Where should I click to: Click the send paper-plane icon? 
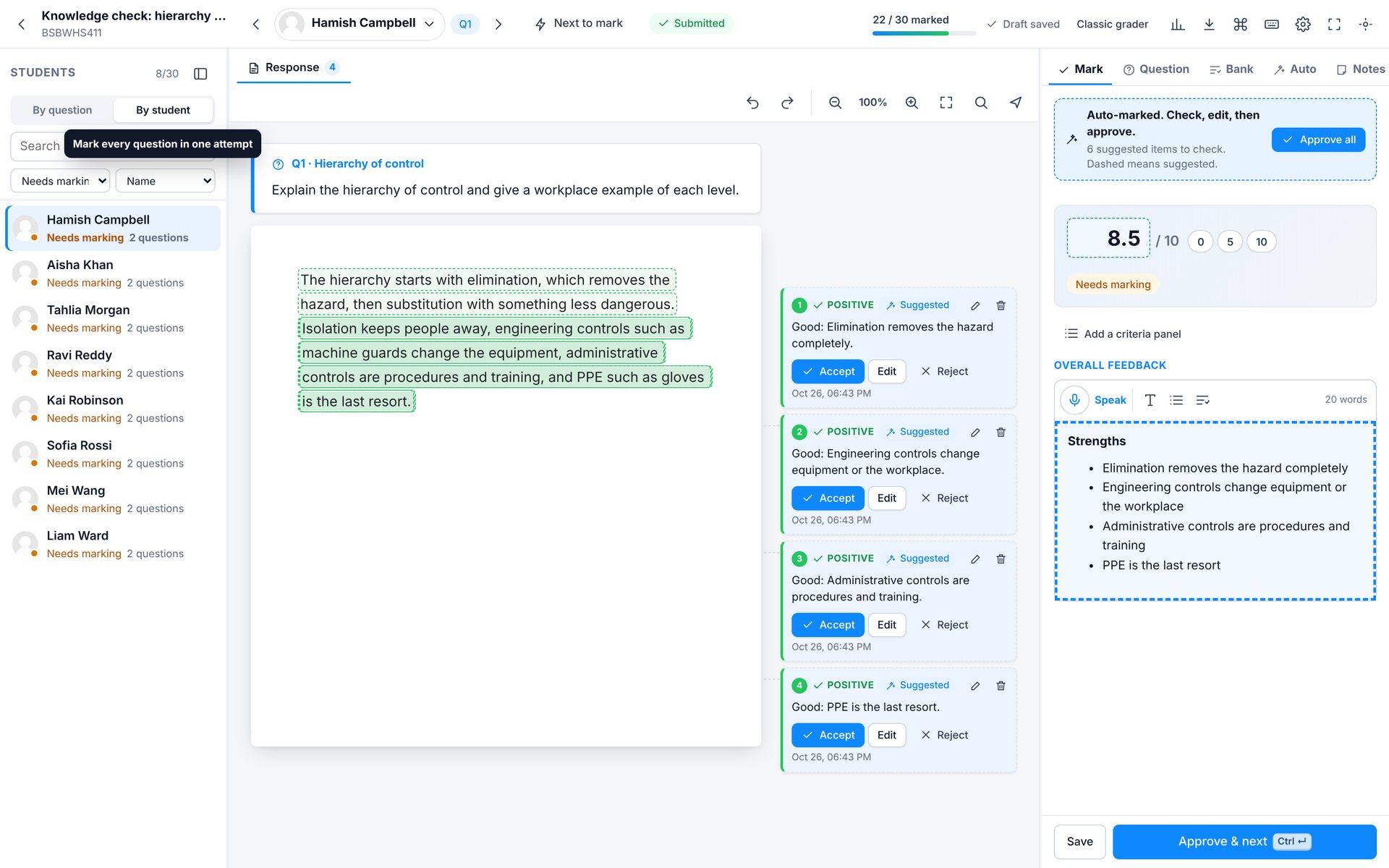click(x=1016, y=103)
